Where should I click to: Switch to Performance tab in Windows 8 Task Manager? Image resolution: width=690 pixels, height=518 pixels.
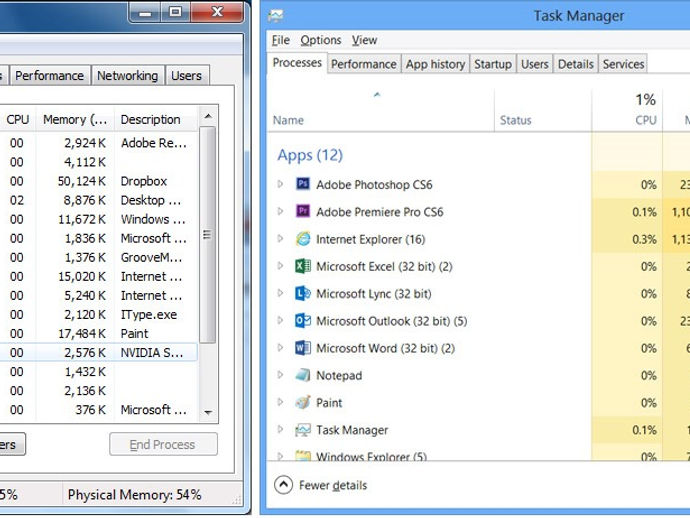pos(363,64)
